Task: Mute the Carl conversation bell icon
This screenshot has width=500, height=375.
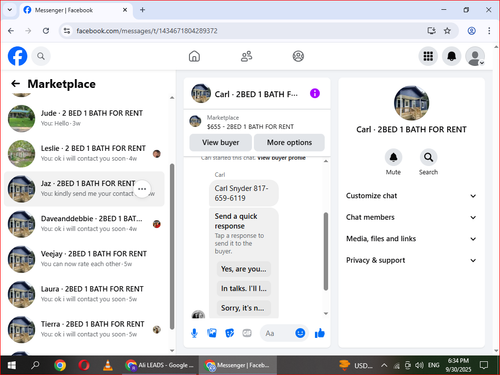Action: [393, 157]
